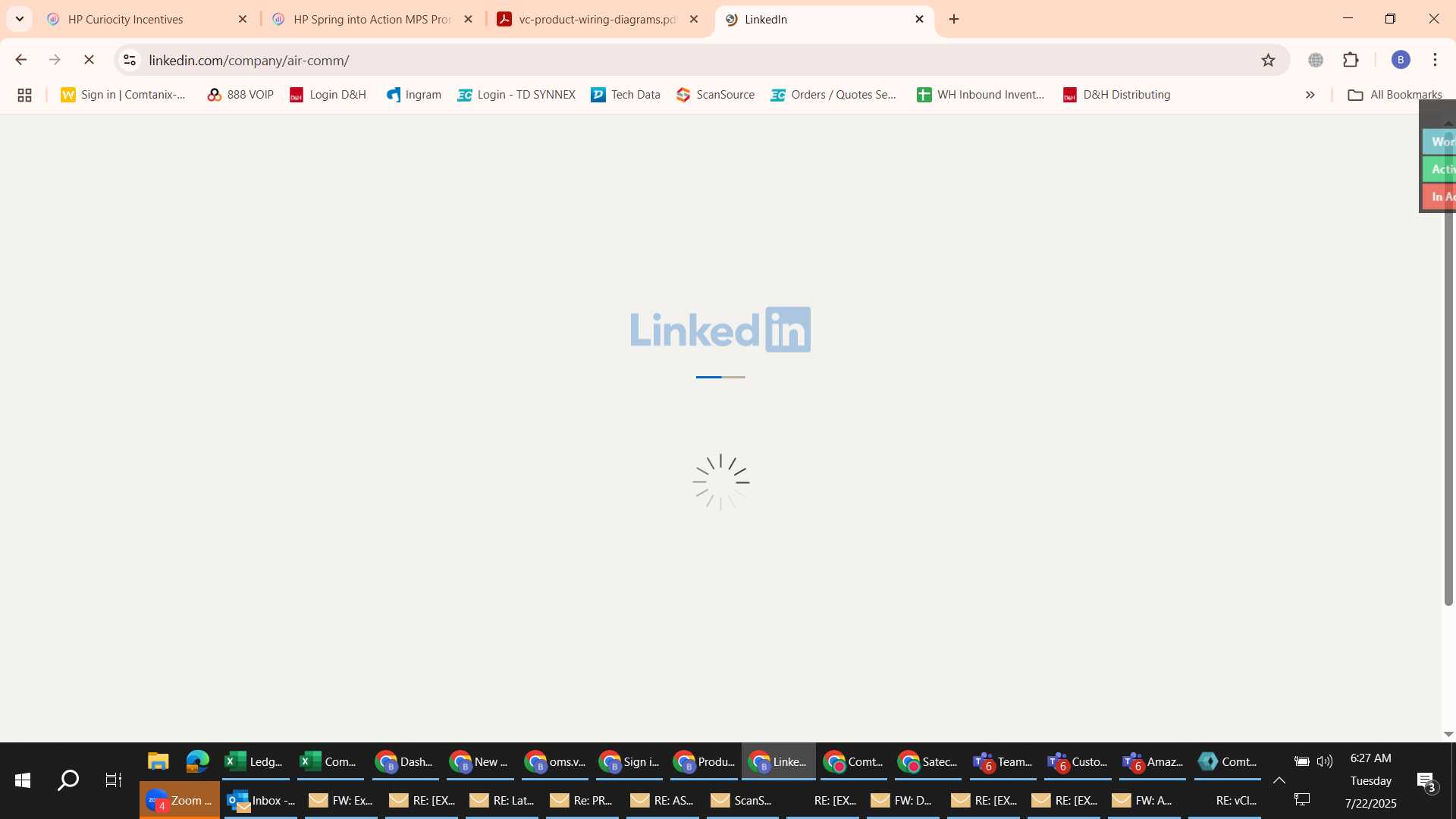
Task: Switch to oms.v... Chrome window
Action: point(554,761)
